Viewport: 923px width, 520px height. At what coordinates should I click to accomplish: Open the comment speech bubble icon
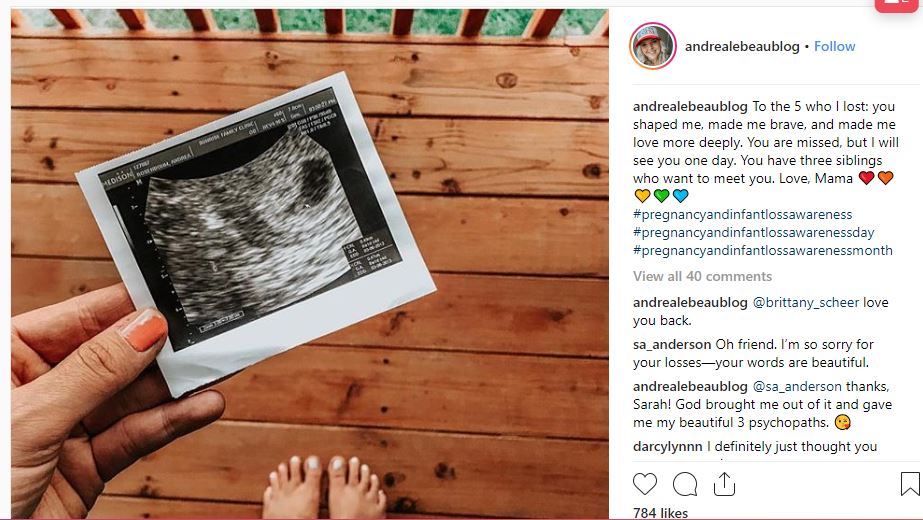[685, 484]
